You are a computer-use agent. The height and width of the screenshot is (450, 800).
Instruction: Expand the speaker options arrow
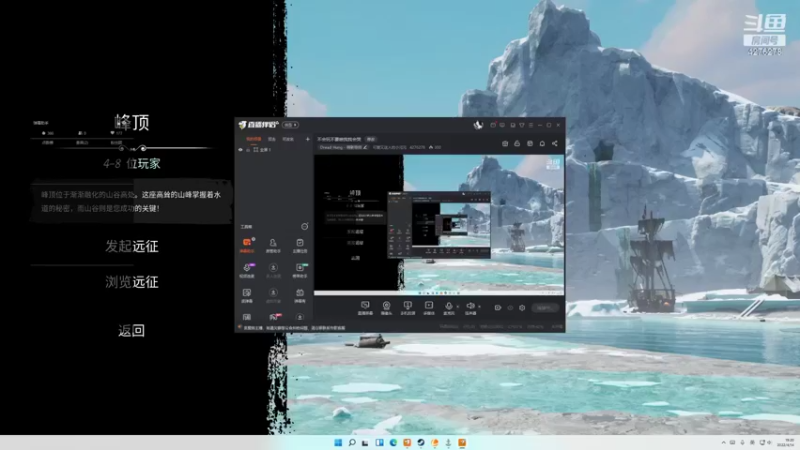pos(479,307)
